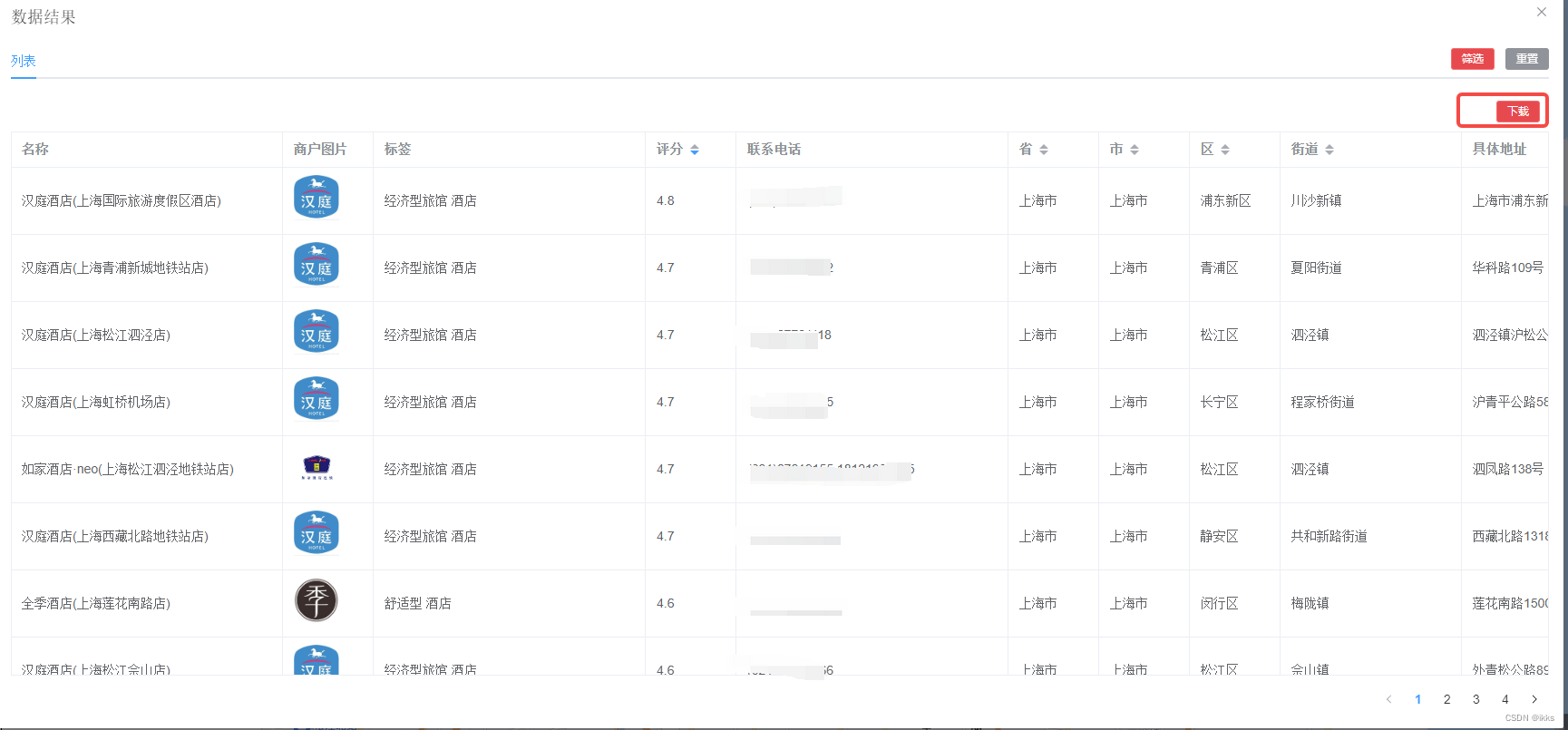Viewport: 1568px width, 730px height.
Task: Jump to pagination page 4
Action: [1505, 699]
